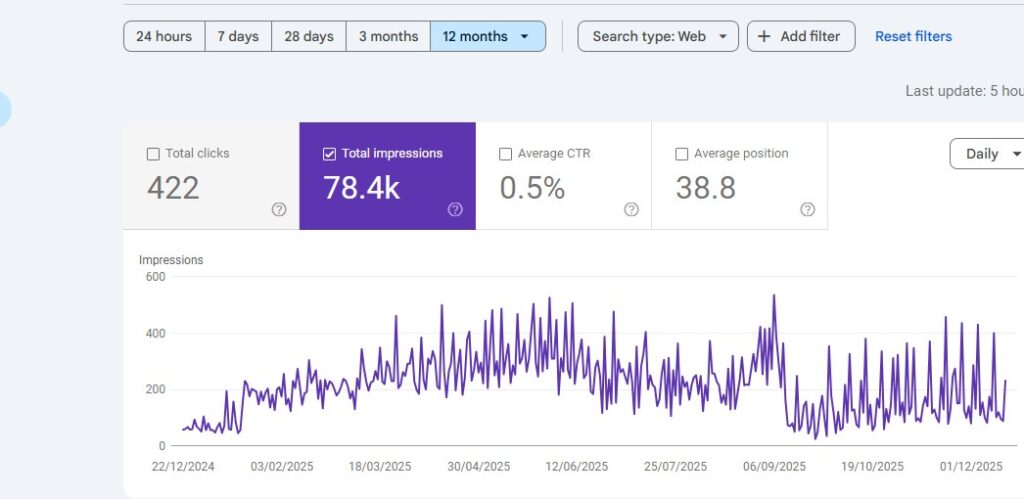Click the 25/07/2025 date label
Viewport: 1024px width, 499px height.
coord(675,467)
